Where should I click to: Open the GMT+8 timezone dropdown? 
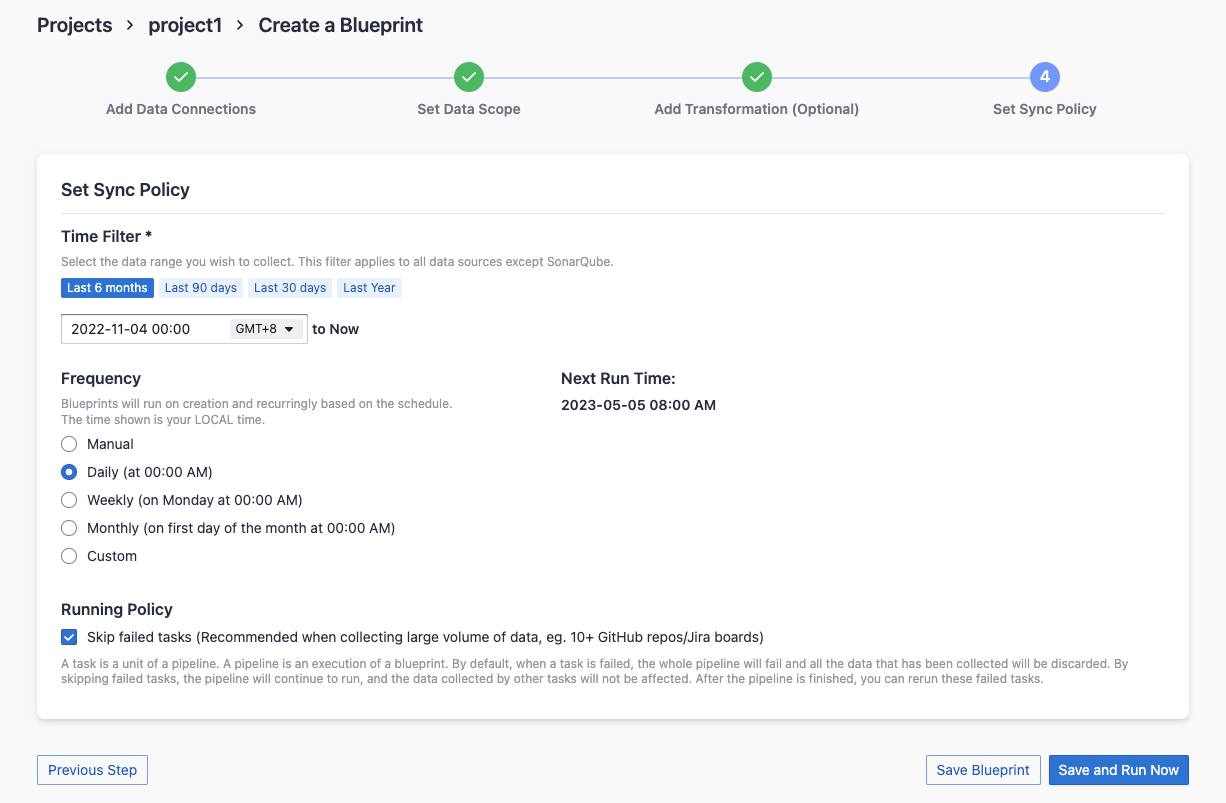264,329
